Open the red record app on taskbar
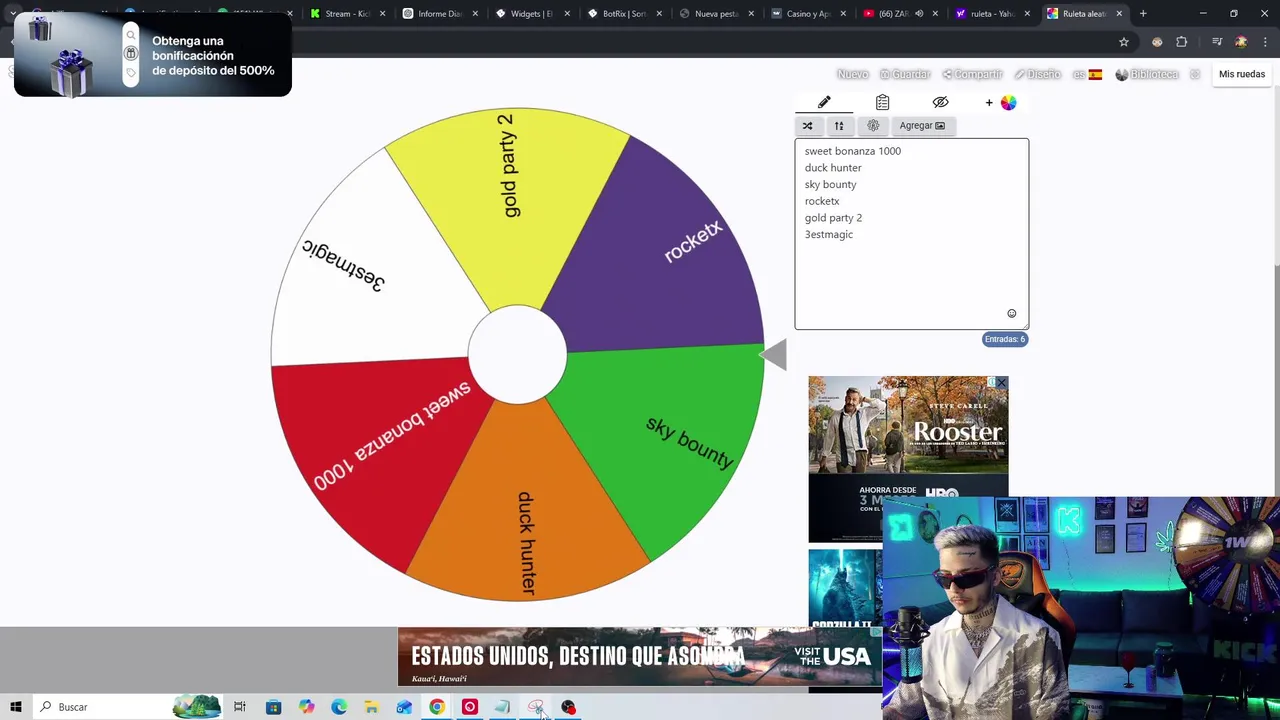The width and height of the screenshot is (1280, 720). (x=470, y=707)
